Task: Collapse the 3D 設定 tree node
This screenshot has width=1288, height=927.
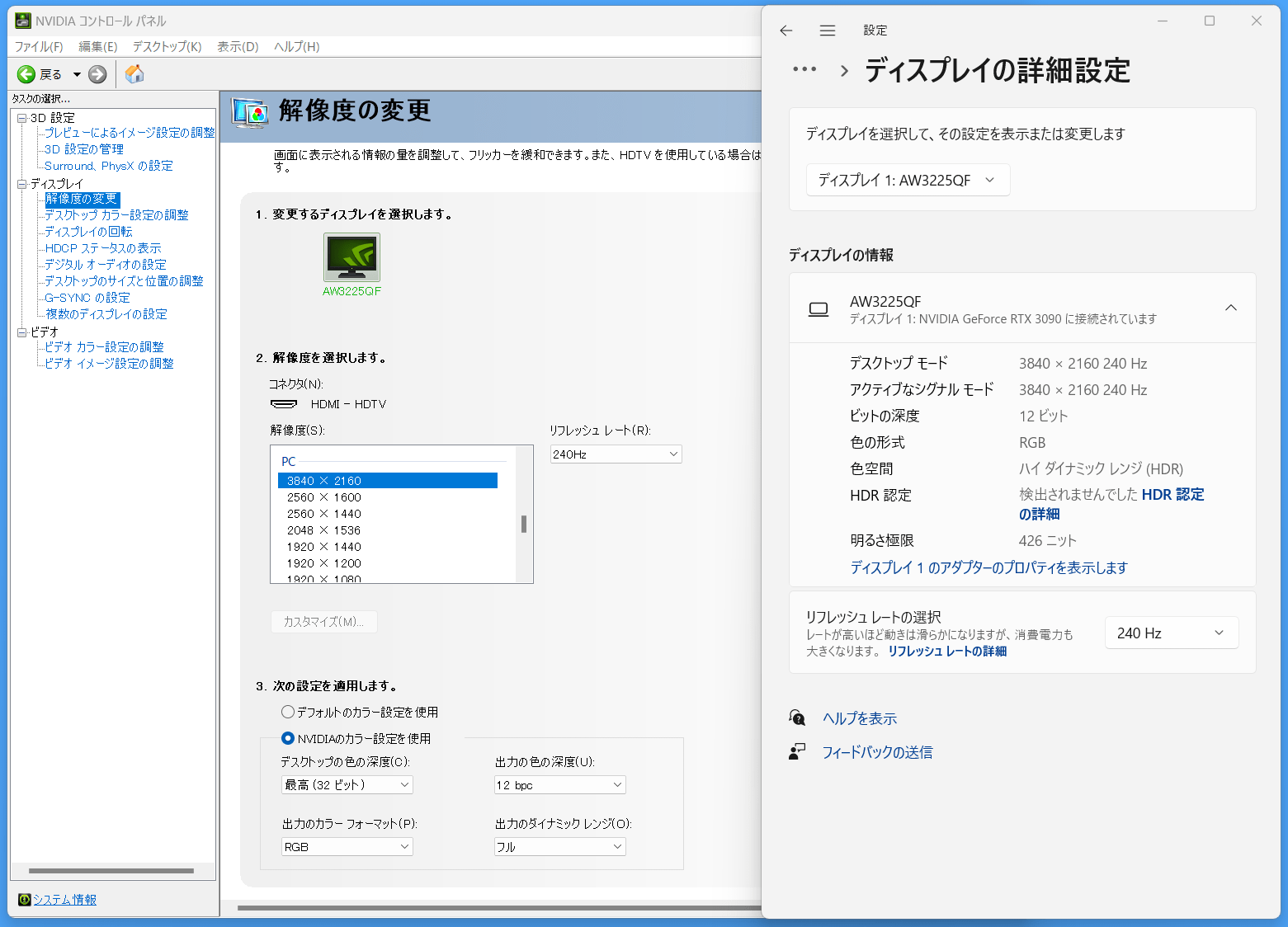Action: click(x=22, y=118)
